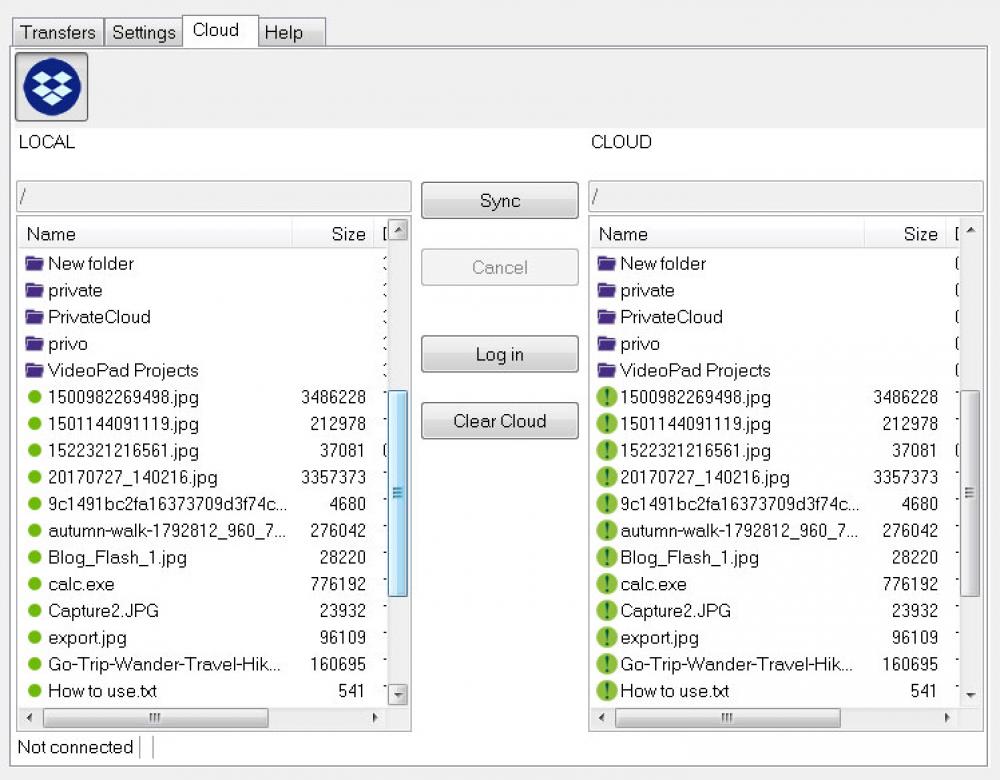
Task: Click the green dot next to How to use.txt
Action: pyautogui.click(x=35, y=691)
